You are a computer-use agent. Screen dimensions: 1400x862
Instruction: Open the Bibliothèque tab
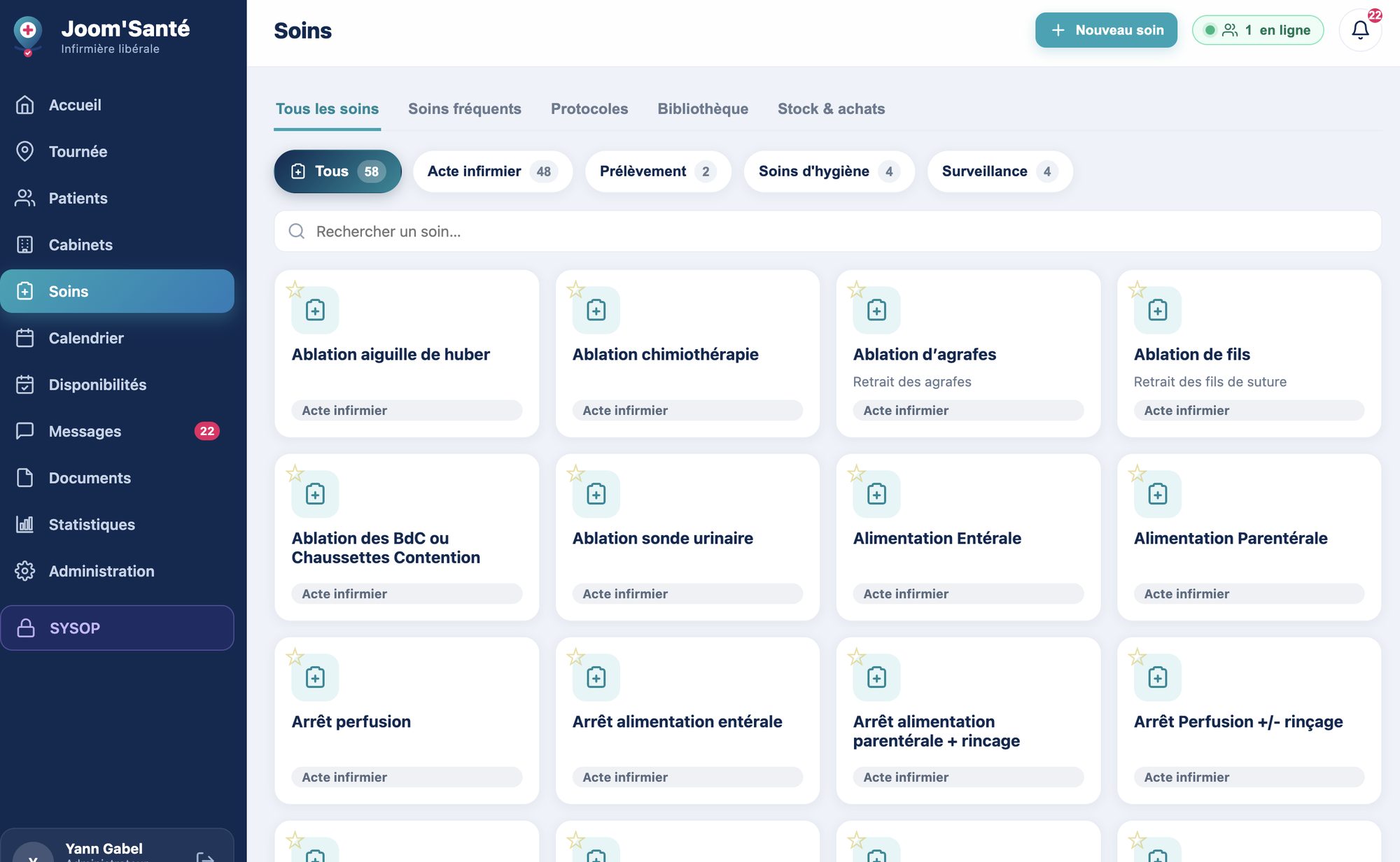tap(703, 109)
